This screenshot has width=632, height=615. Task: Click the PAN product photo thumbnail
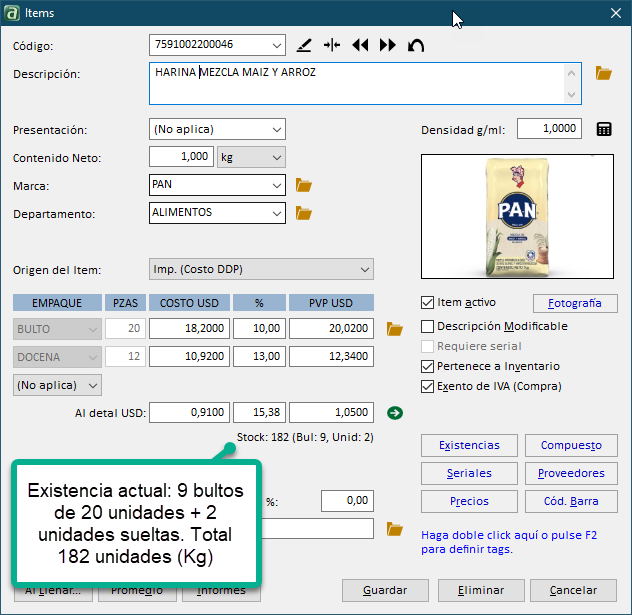(x=519, y=219)
